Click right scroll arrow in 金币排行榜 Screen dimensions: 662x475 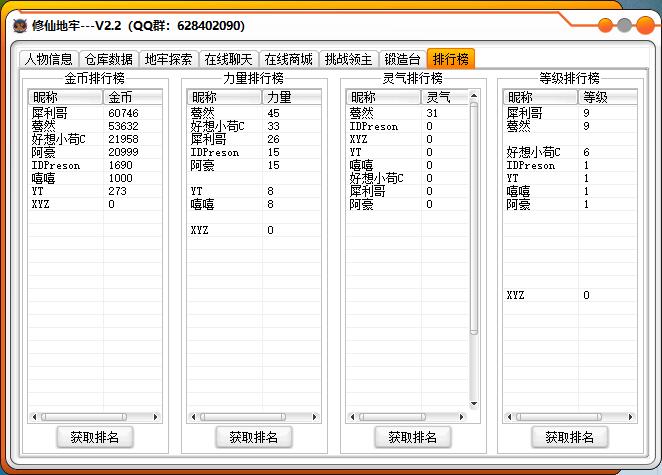[x=156, y=417]
